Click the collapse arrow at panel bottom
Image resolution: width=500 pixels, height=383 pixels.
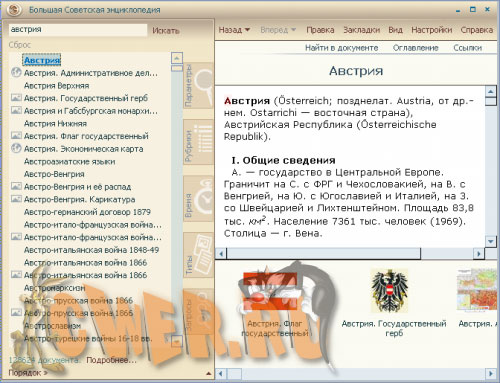pyautogui.click(x=209, y=373)
